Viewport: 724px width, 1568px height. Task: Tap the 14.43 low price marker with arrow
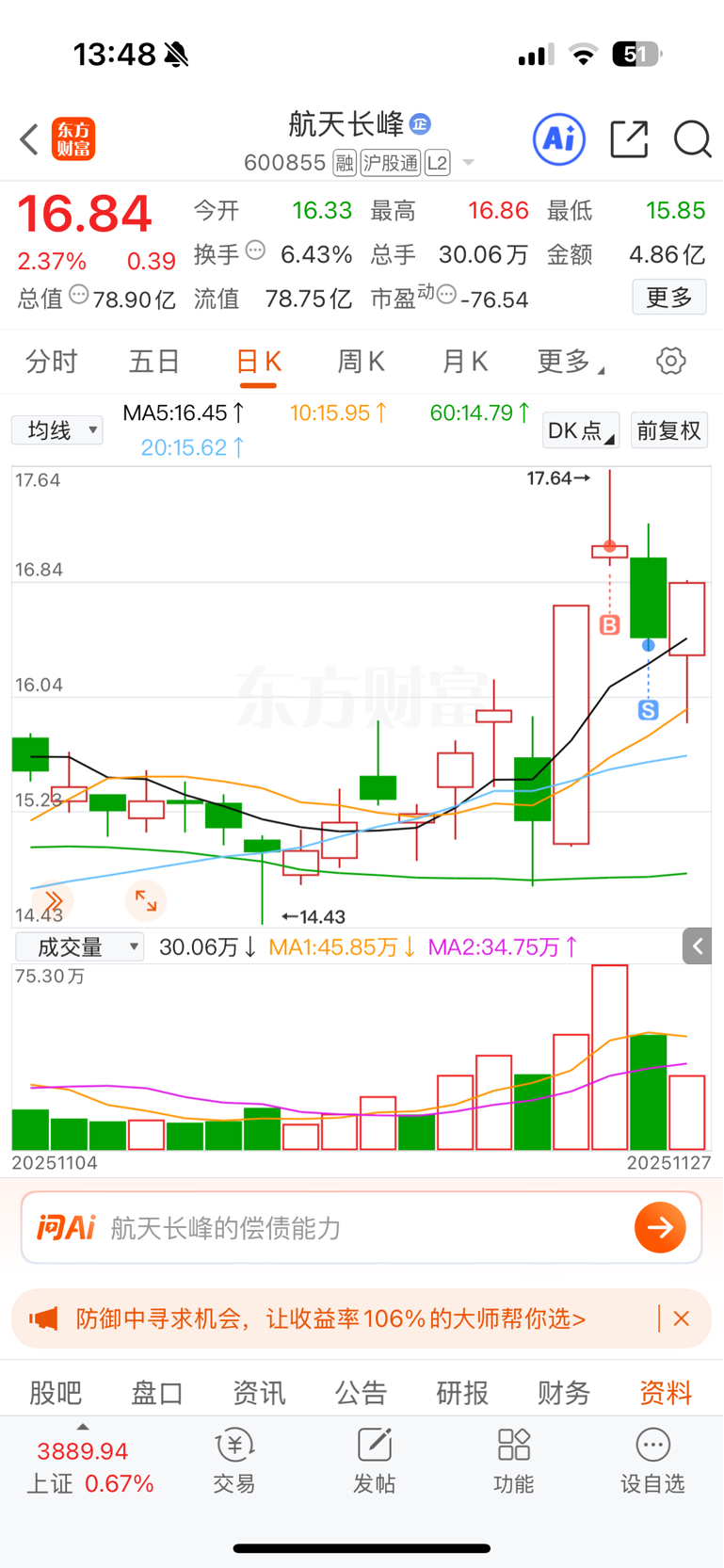pos(314,916)
